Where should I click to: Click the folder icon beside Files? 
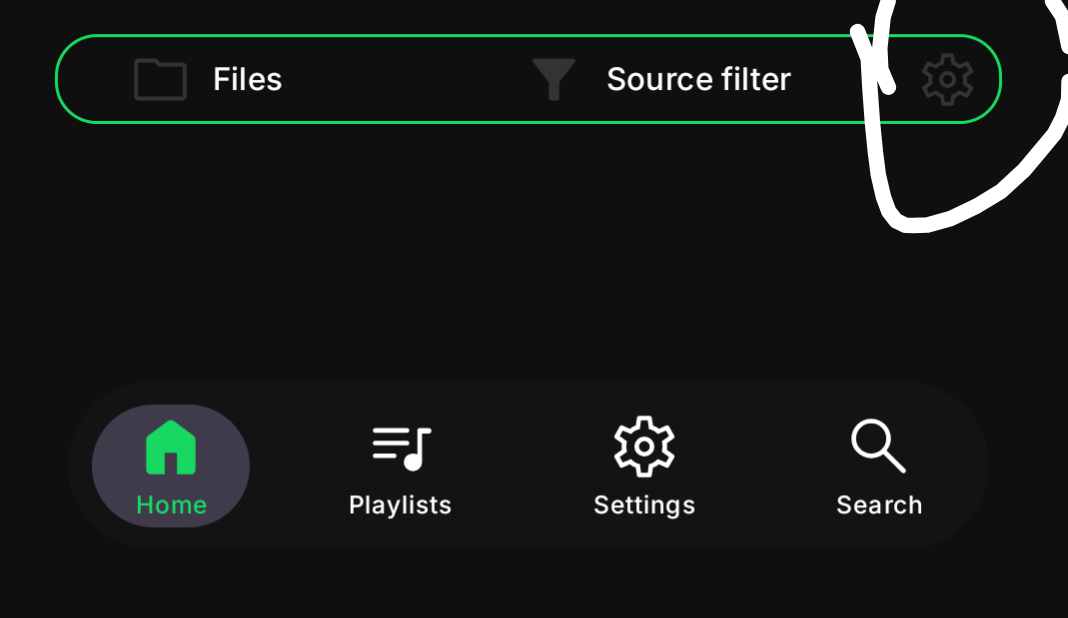(160, 80)
